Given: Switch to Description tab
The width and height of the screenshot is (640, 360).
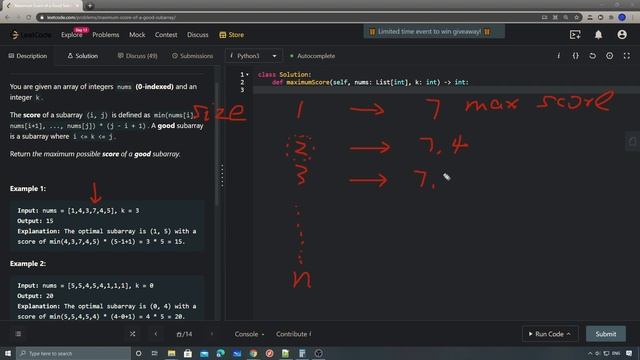Looking at the screenshot, I should pos(28,56).
